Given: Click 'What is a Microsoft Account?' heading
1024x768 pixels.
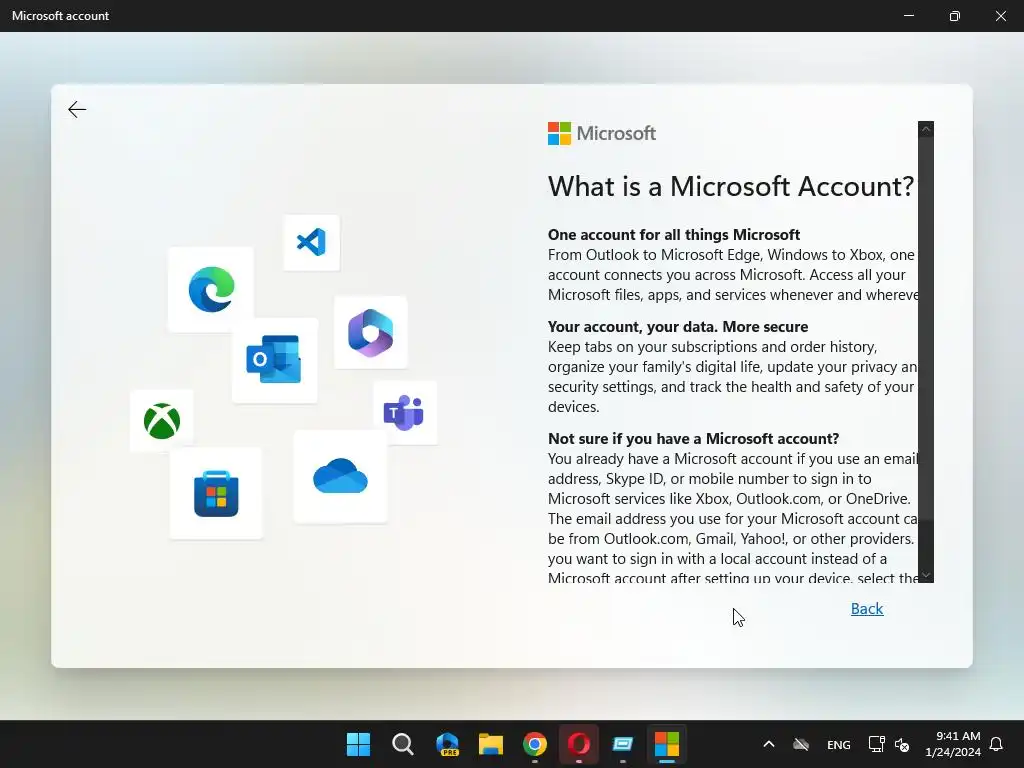Looking at the screenshot, I should [731, 186].
